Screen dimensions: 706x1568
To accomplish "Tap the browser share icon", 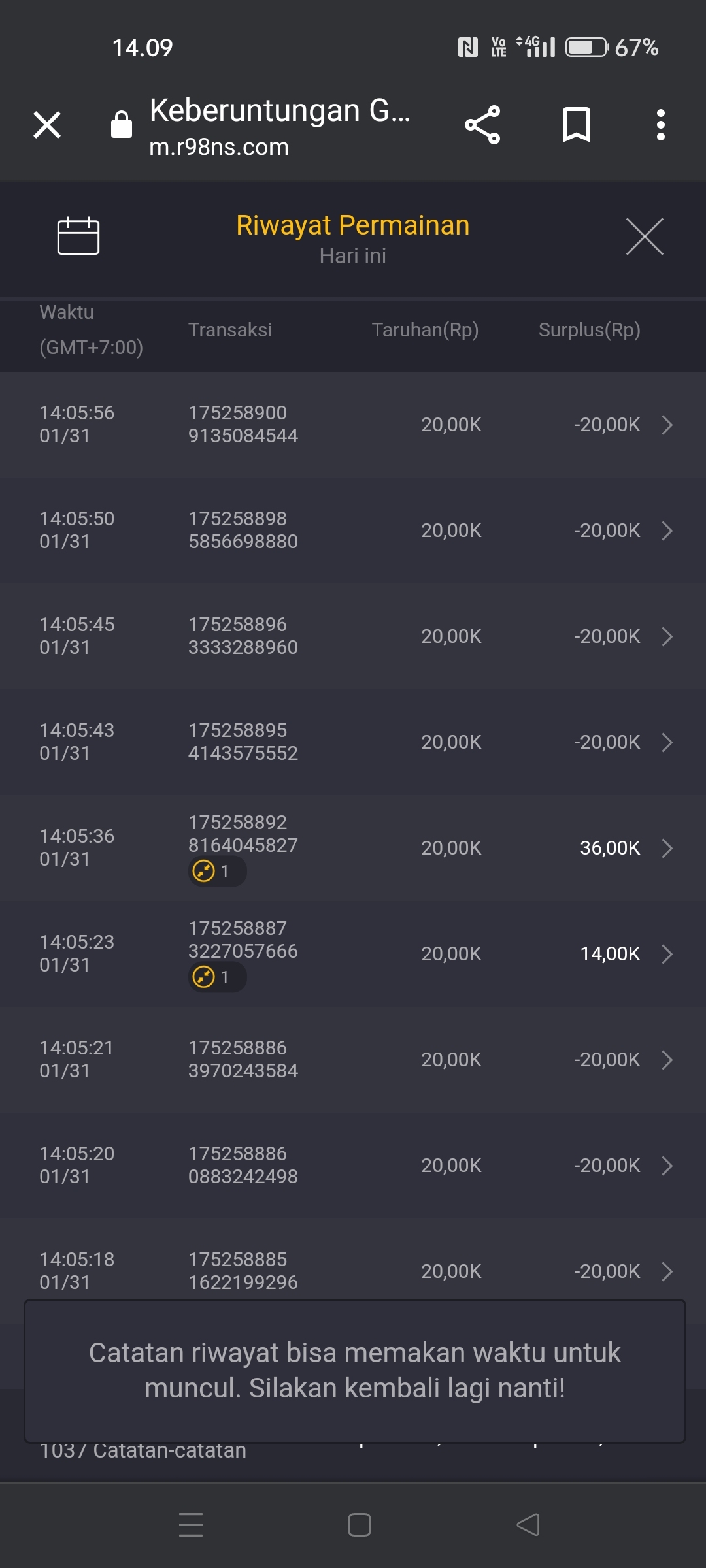I will point(482,125).
